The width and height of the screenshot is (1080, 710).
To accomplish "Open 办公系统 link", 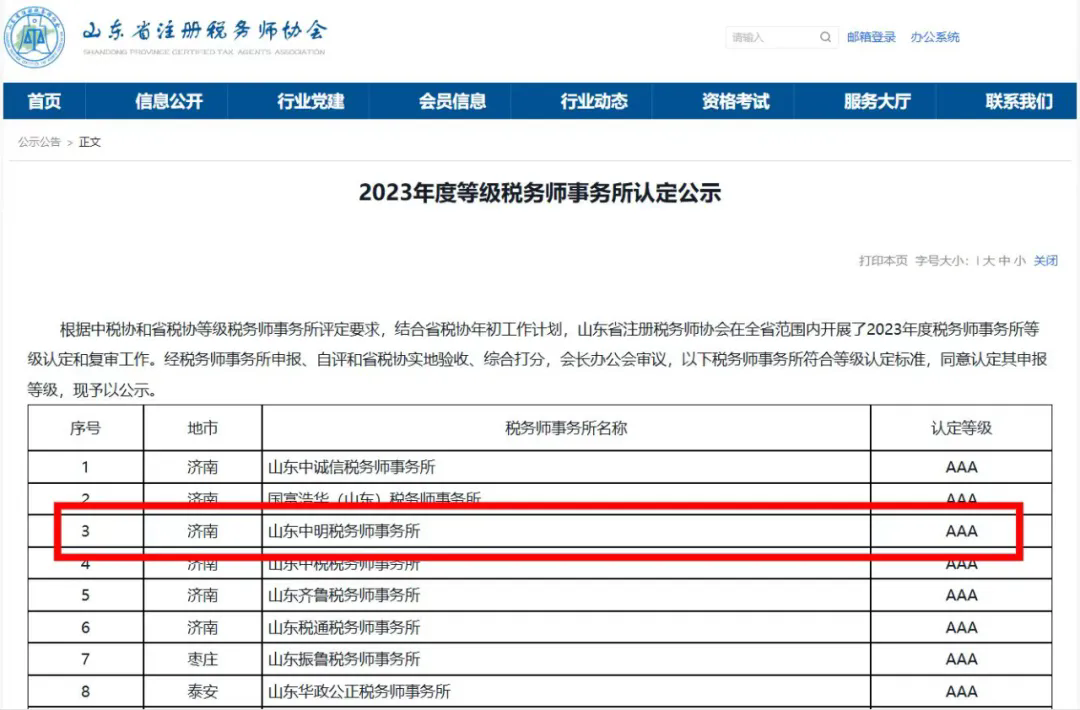I will (935, 37).
